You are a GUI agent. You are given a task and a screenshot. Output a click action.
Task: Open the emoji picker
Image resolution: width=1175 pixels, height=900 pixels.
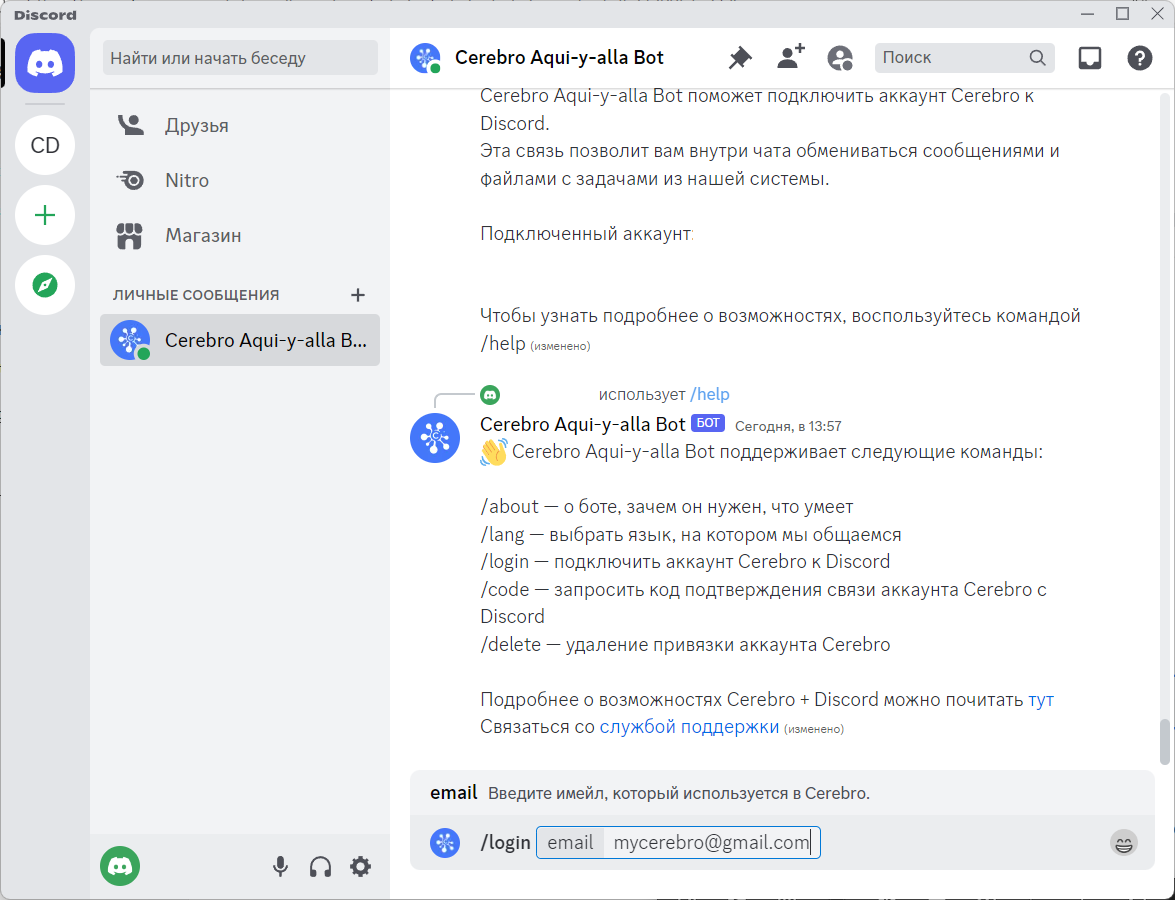(1123, 843)
